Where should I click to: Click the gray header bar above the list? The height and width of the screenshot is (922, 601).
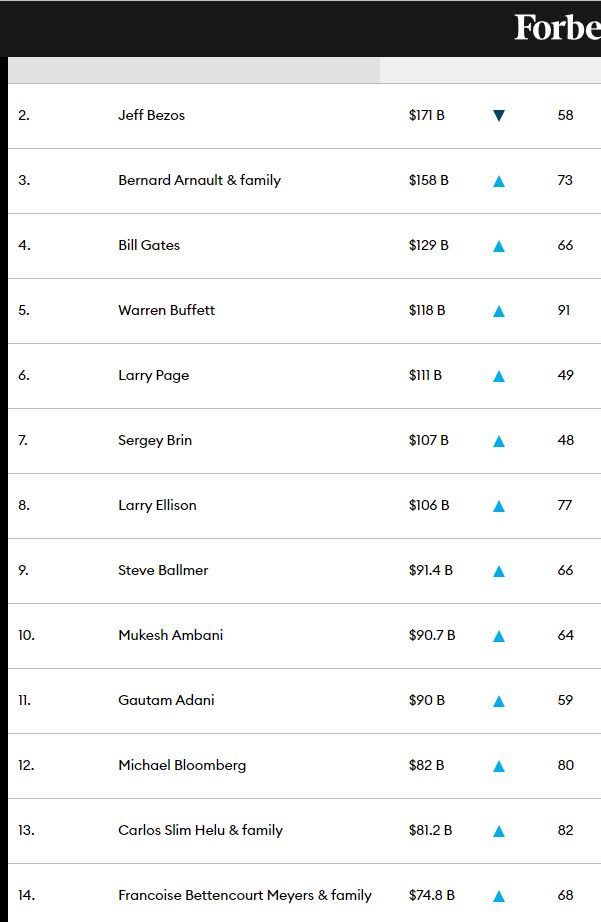[194, 70]
